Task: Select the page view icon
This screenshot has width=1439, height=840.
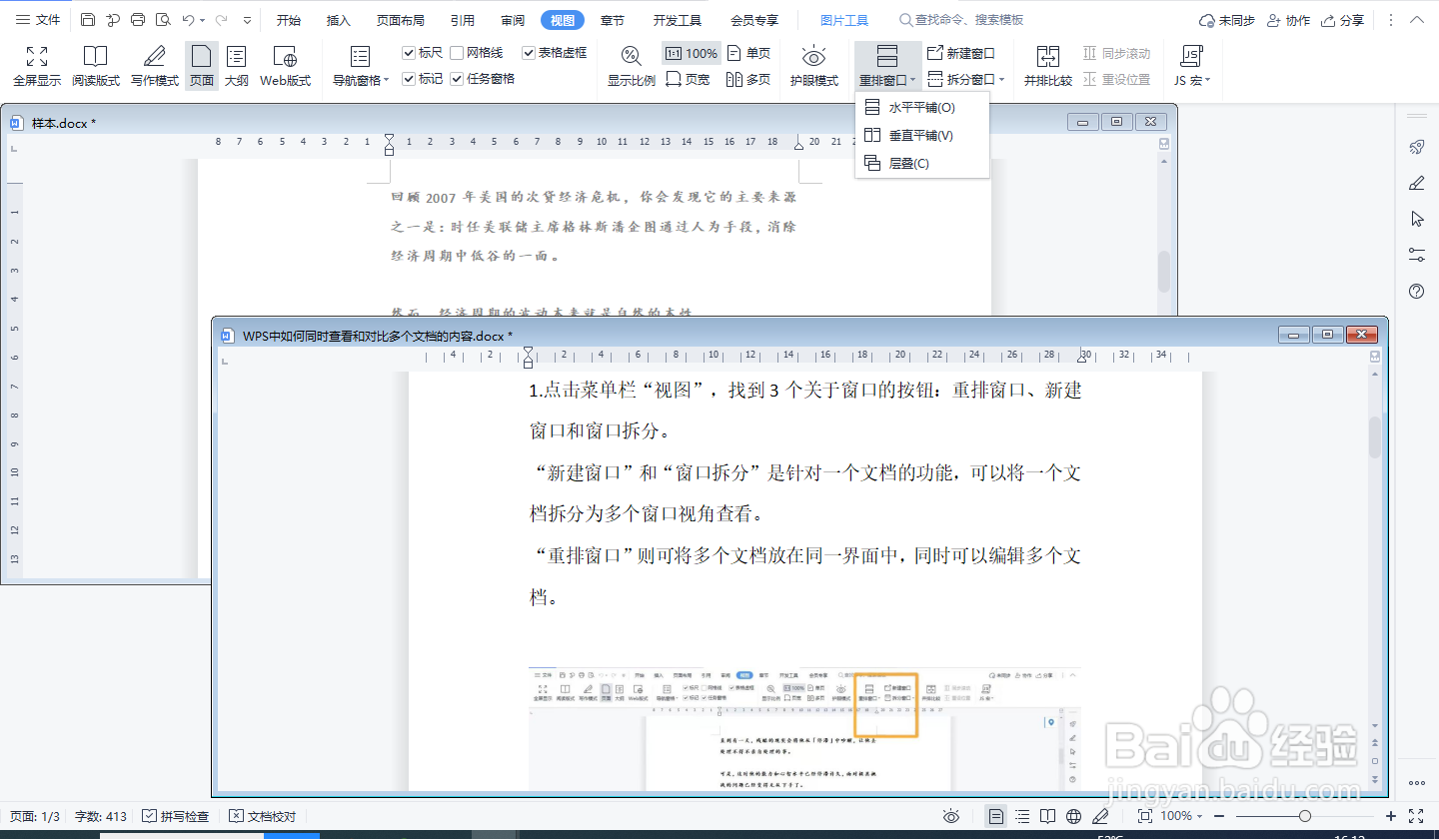Action: point(202,66)
